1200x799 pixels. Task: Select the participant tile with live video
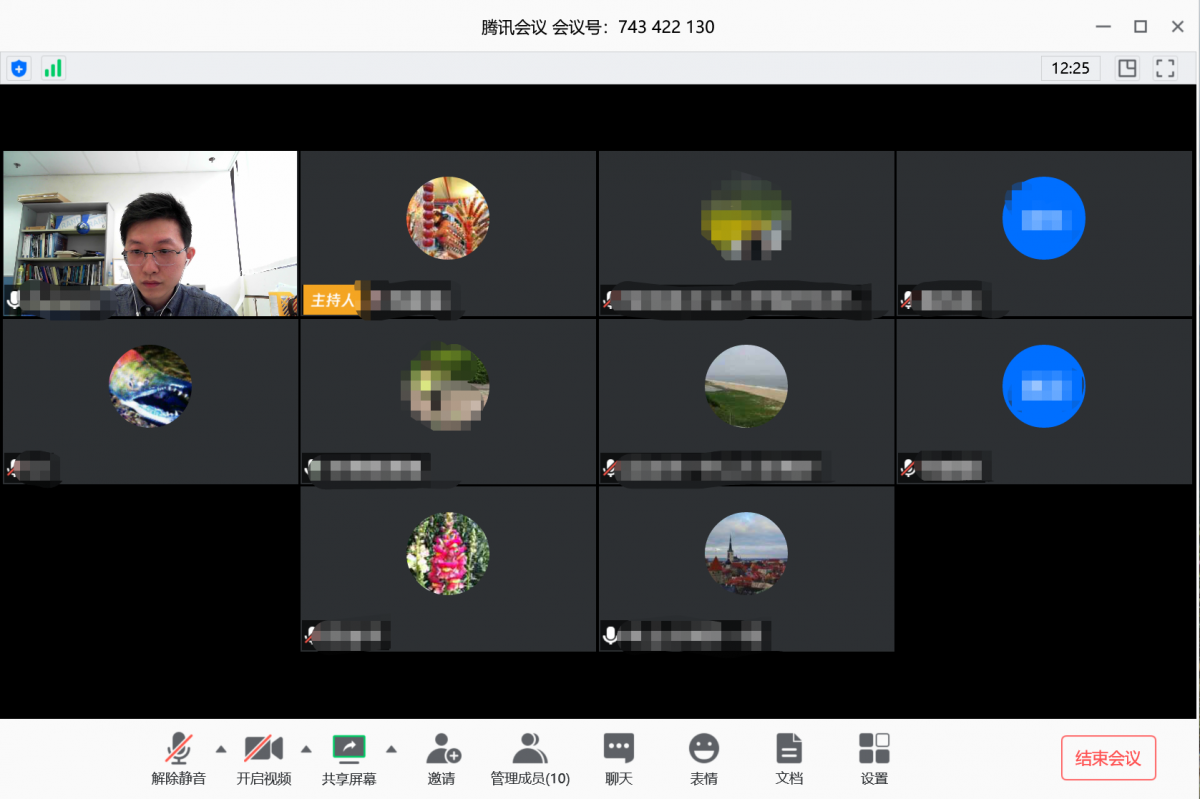point(150,234)
